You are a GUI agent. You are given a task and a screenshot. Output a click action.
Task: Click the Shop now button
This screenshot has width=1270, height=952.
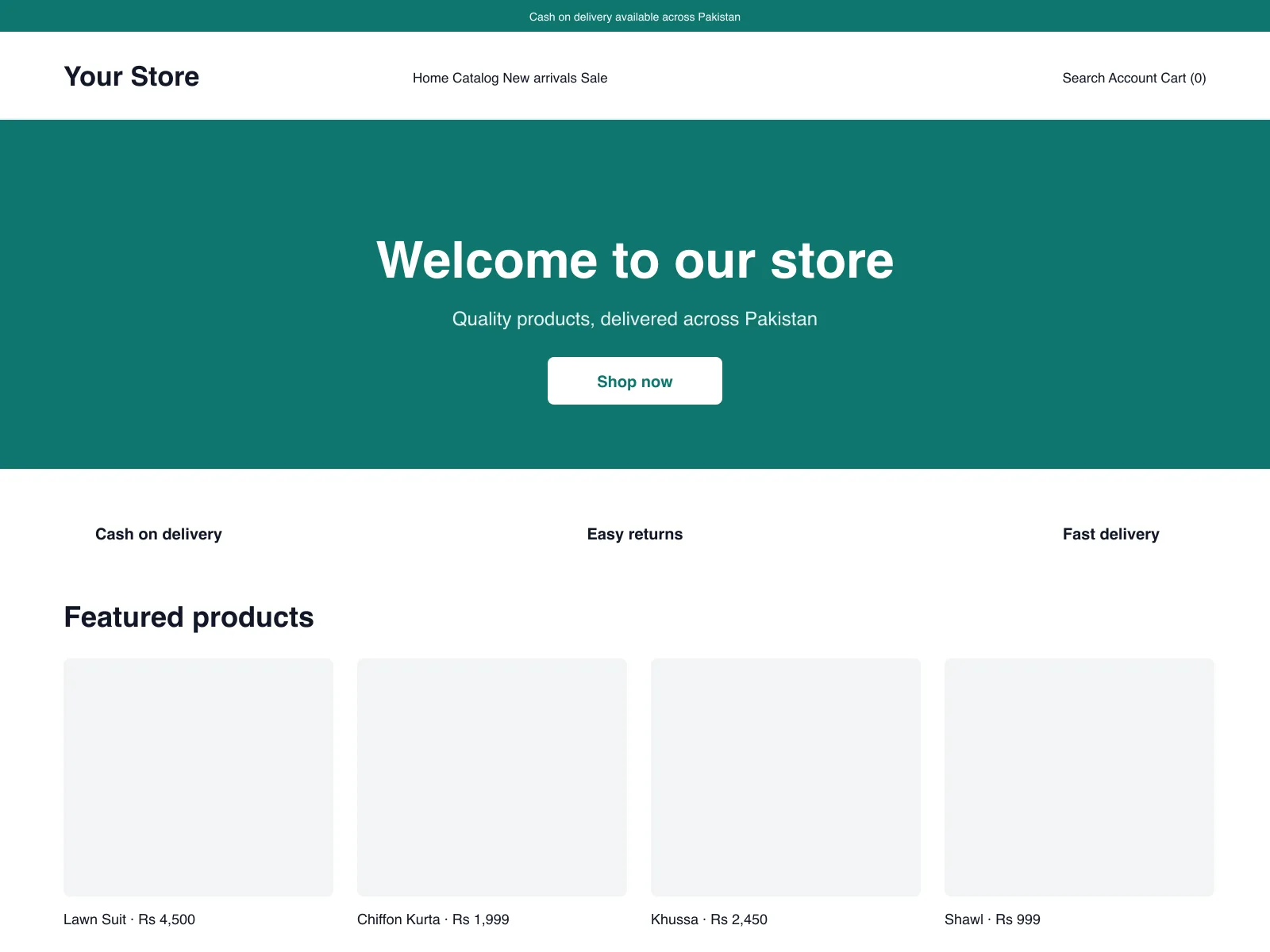(x=635, y=381)
